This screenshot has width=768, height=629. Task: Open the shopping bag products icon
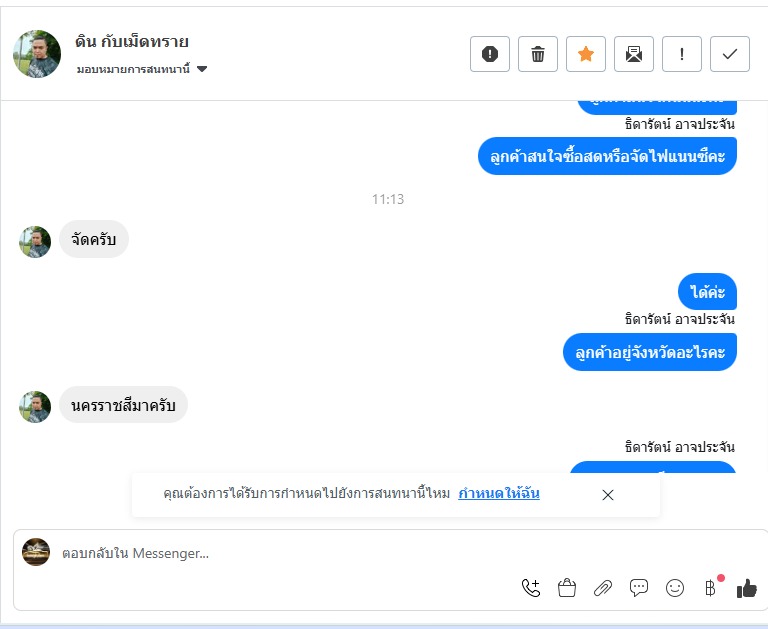[567, 588]
